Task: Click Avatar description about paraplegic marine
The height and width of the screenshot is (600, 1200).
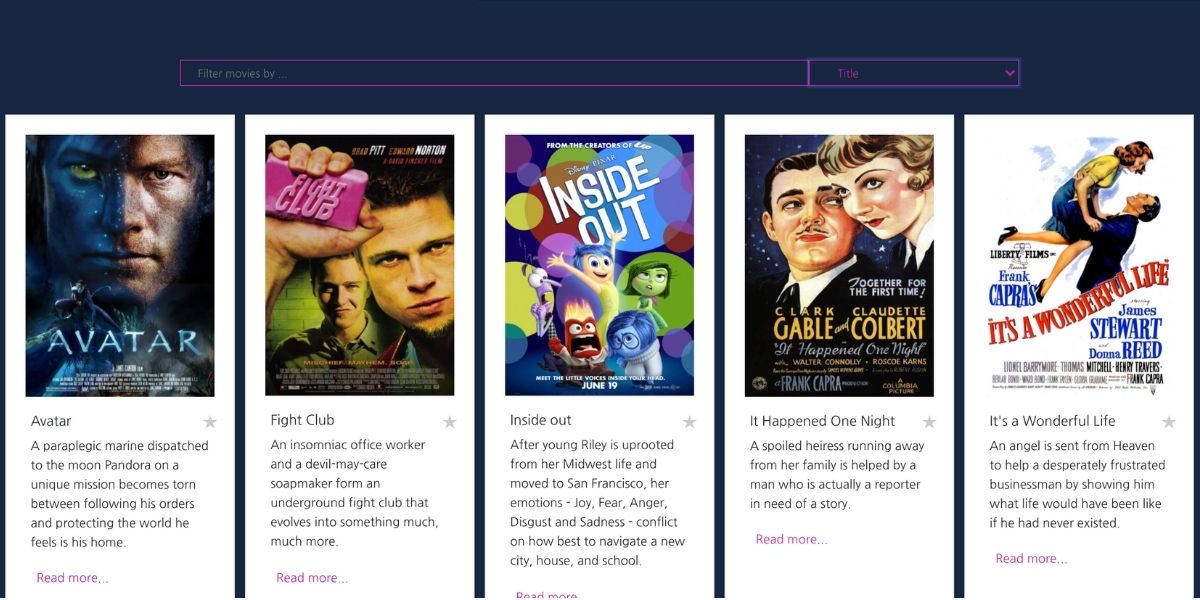Action: (x=120, y=494)
